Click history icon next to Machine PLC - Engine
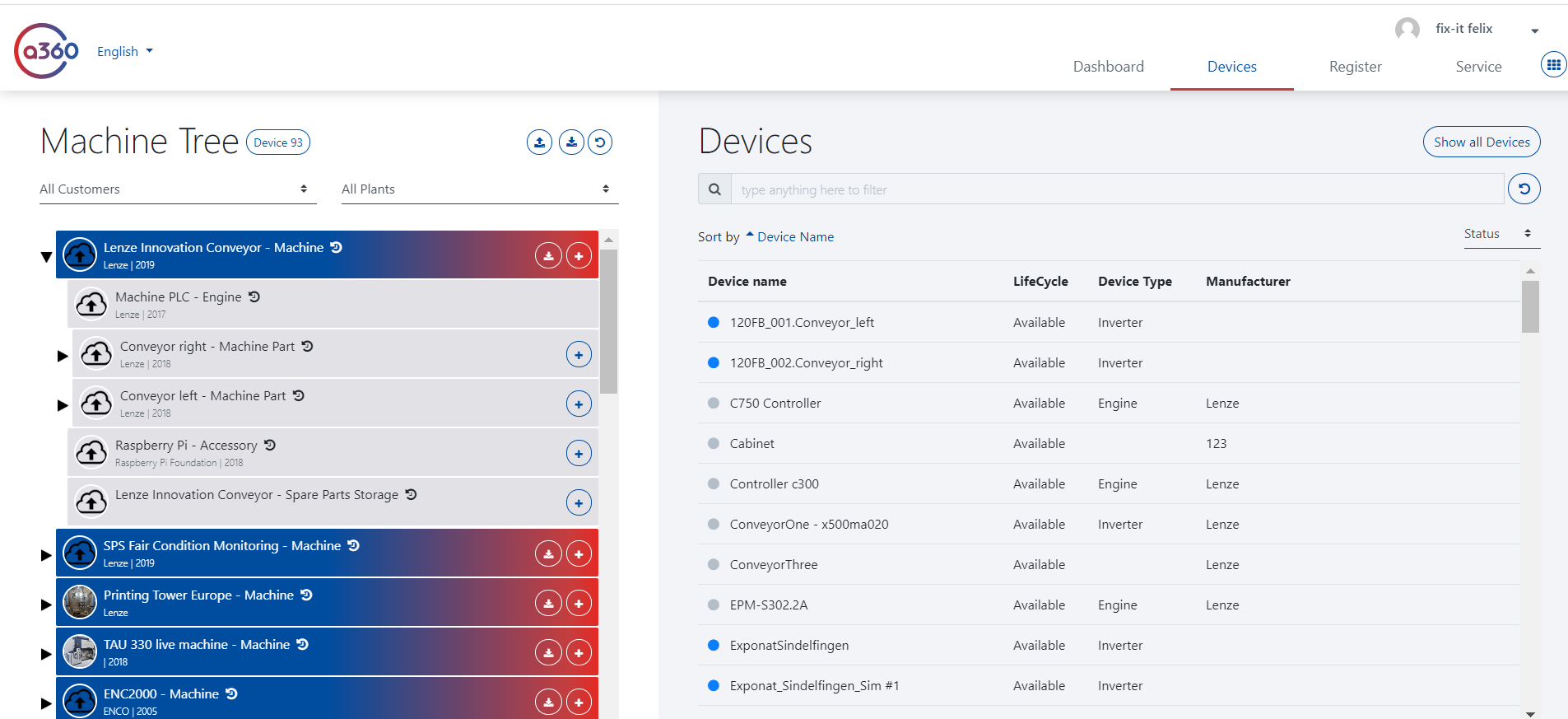Screen dimensions: 1568x719 click(254, 296)
